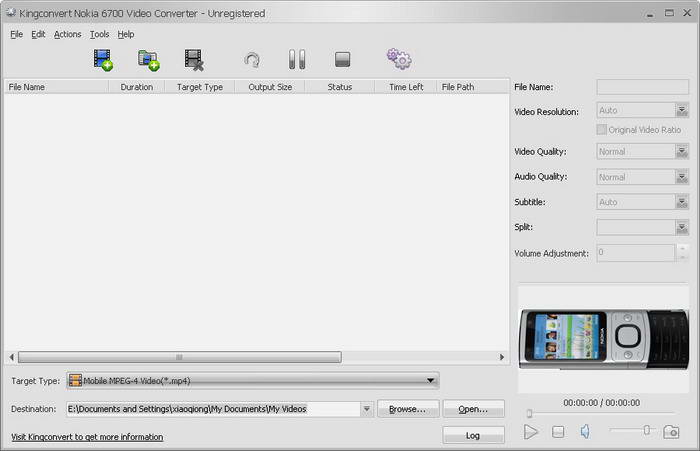Image resolution: width=700 pixels, height=451 pixels.
Task: Click the horizontal scrollbar thumb in file list
Action: click(x=179, y=357)
